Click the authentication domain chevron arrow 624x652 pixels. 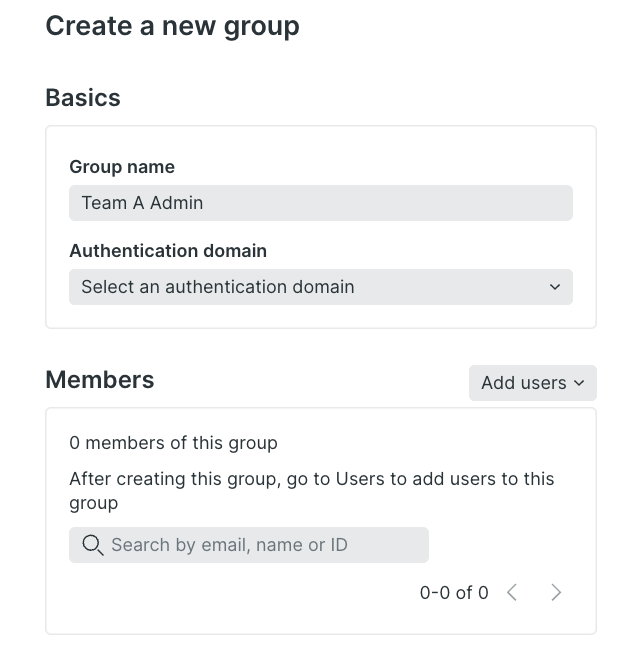(555, 287)
